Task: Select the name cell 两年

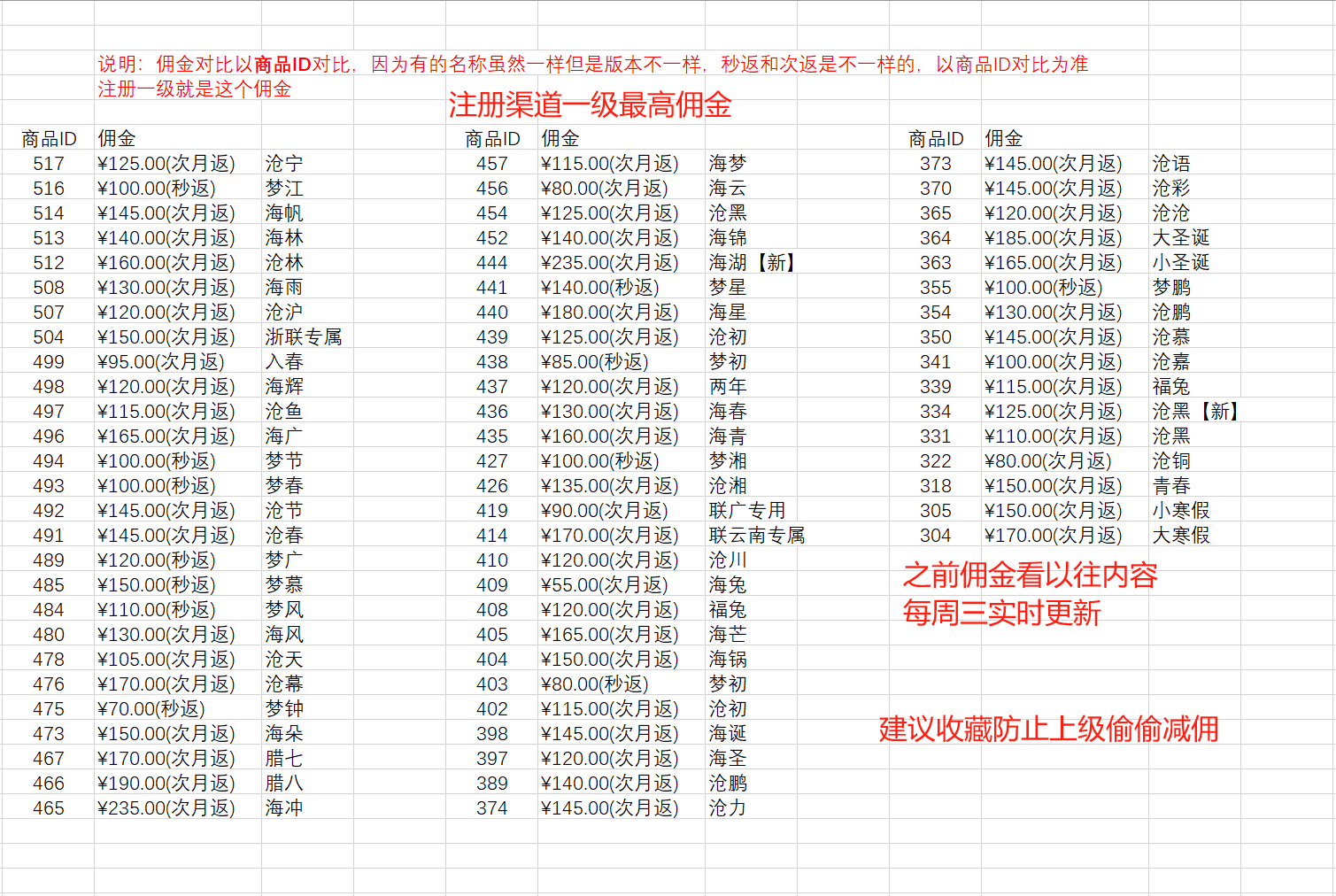Action: point(751,387)
